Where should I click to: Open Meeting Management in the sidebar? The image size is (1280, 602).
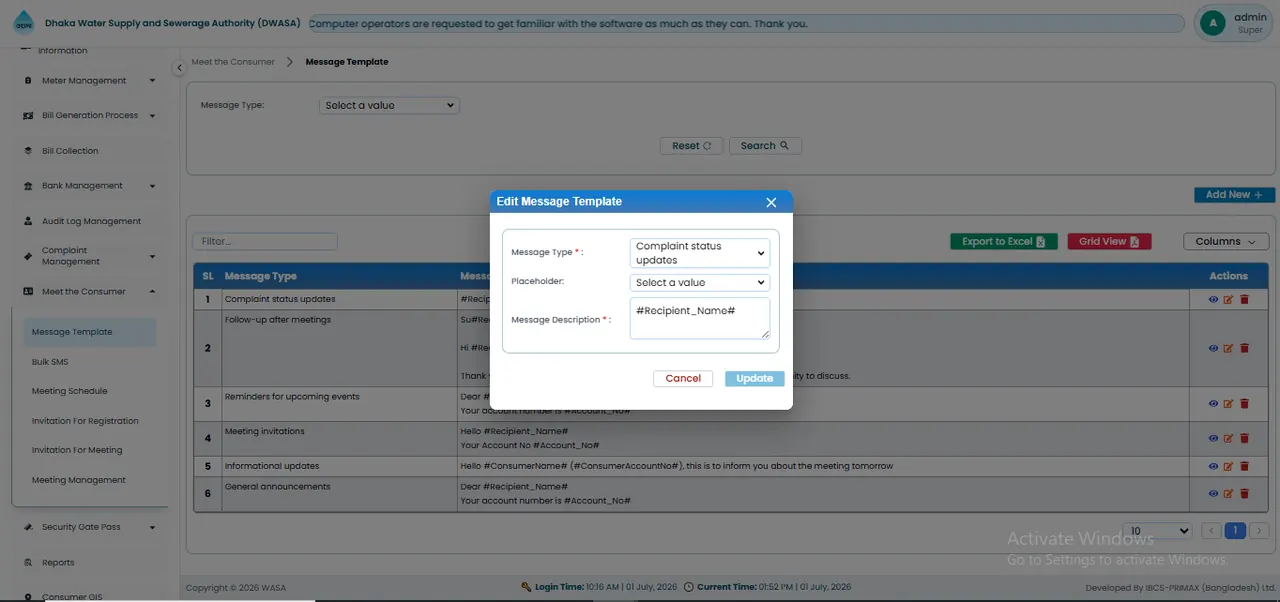pyautogui.click(x=79, y=480)
